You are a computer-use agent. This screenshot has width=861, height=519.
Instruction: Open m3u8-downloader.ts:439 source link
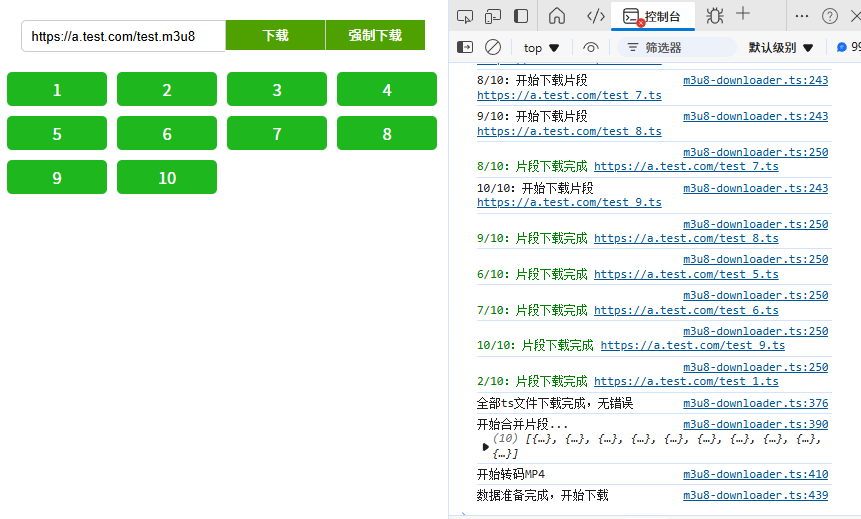[x=756, y=495]
